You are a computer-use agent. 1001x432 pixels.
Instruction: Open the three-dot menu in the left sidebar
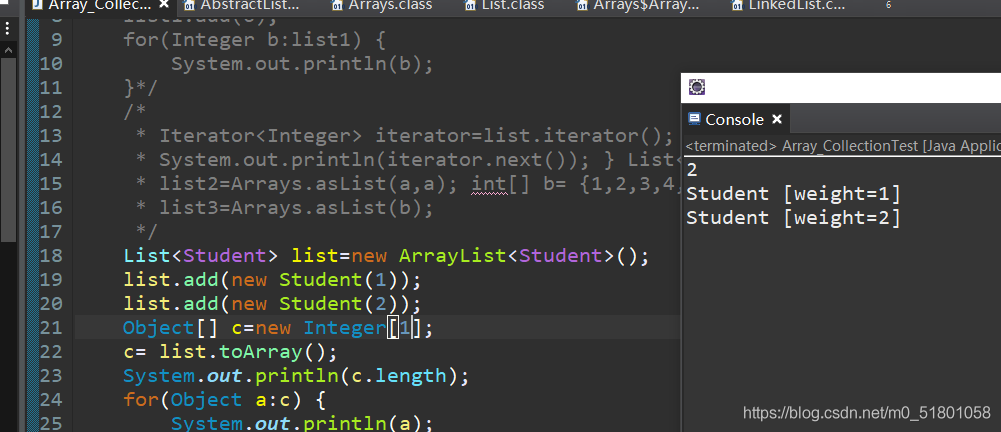[x=8, y=27]
